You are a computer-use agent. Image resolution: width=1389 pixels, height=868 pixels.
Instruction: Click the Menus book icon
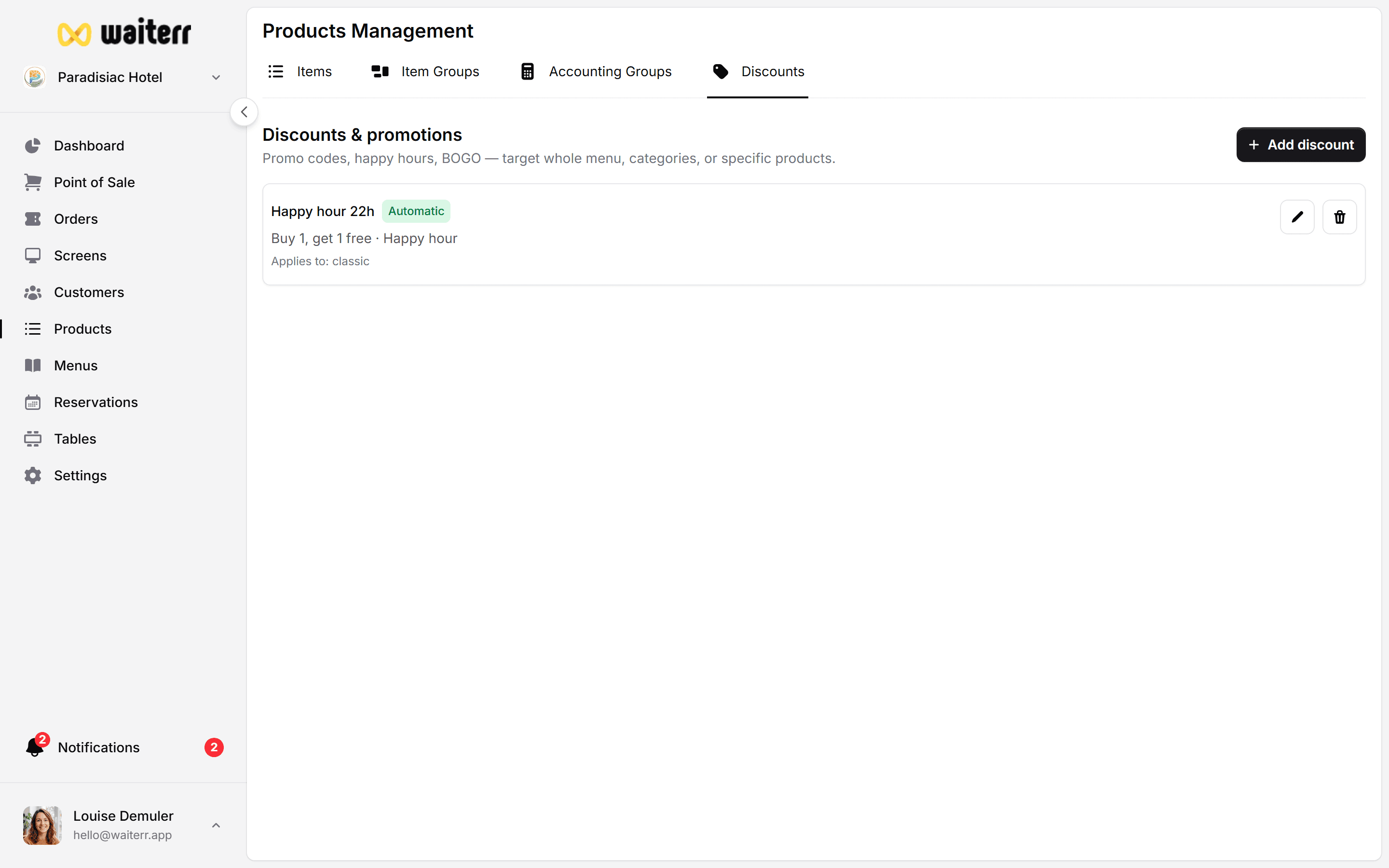pyautogui.click(x=33, y=366)
